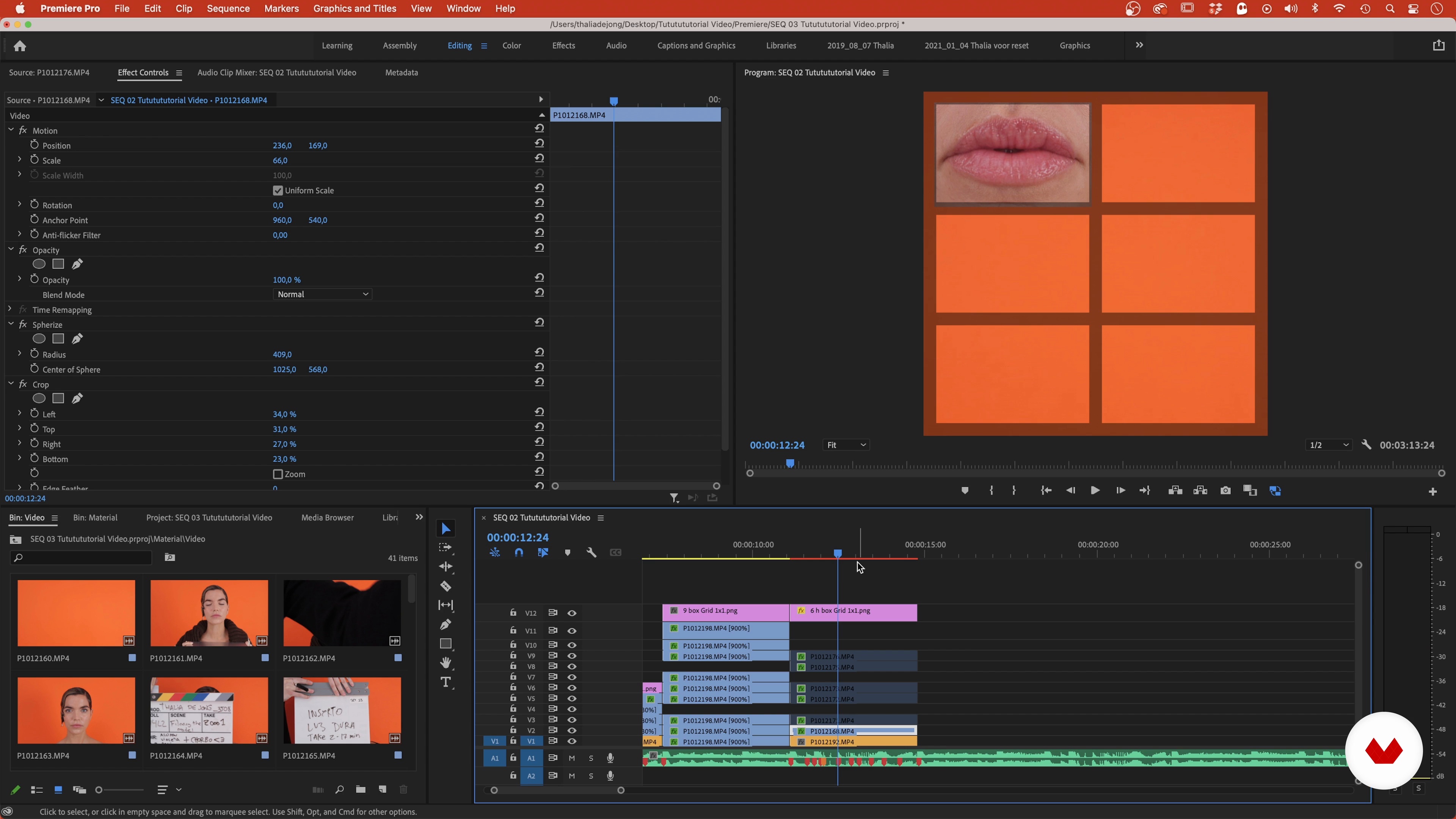Select the Hand tool
The width and height of the screenshot is (1456, 819).
446,662
